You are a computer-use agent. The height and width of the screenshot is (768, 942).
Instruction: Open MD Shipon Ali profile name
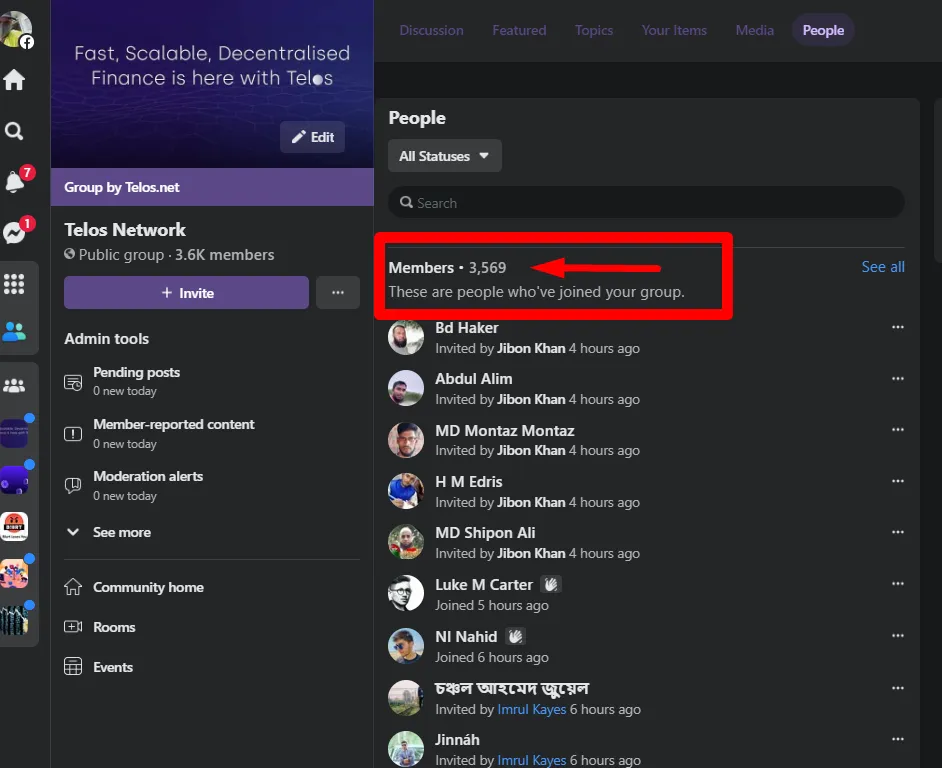(x=485, y=533)
